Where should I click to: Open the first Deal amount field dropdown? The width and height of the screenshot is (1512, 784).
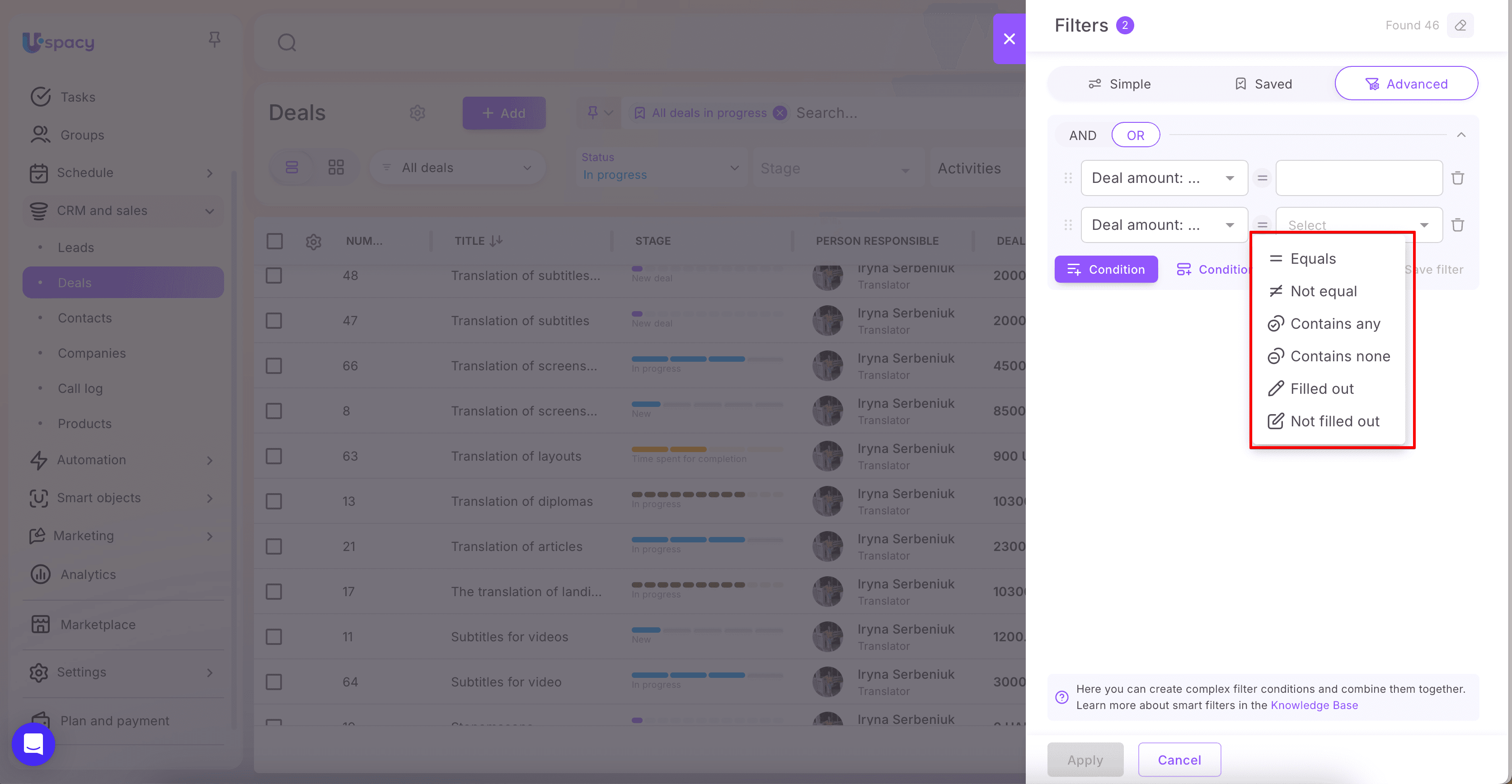(1164, 177)
